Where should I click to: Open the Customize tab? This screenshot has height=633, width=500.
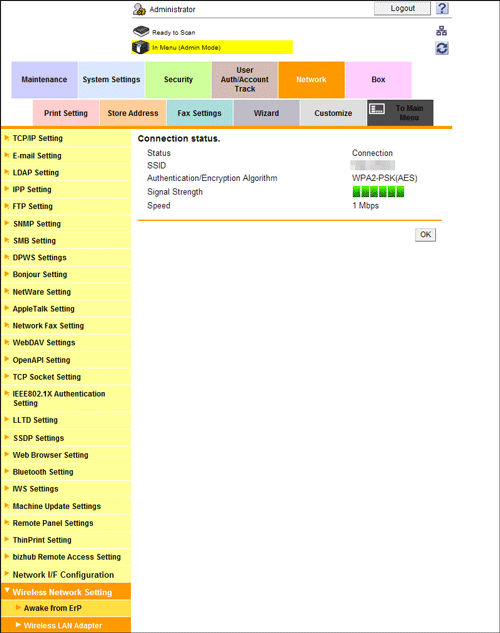333,113
